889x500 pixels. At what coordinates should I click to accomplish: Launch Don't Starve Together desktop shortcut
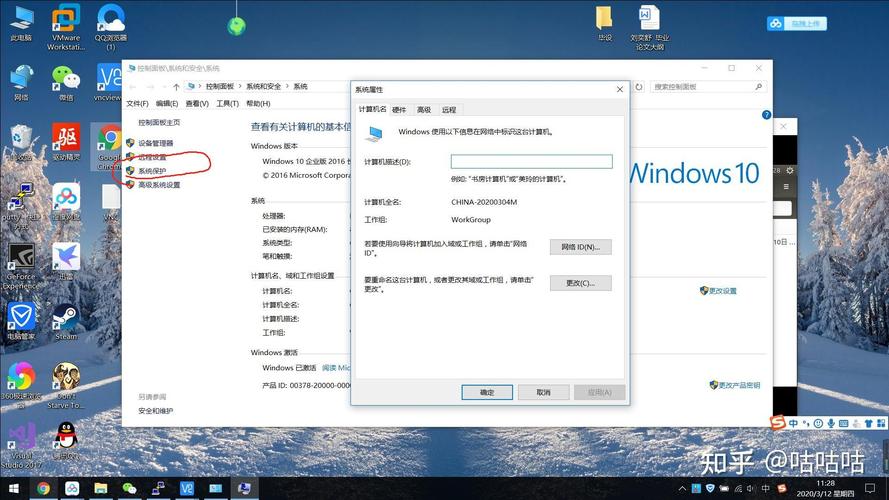tap(66, 385)
